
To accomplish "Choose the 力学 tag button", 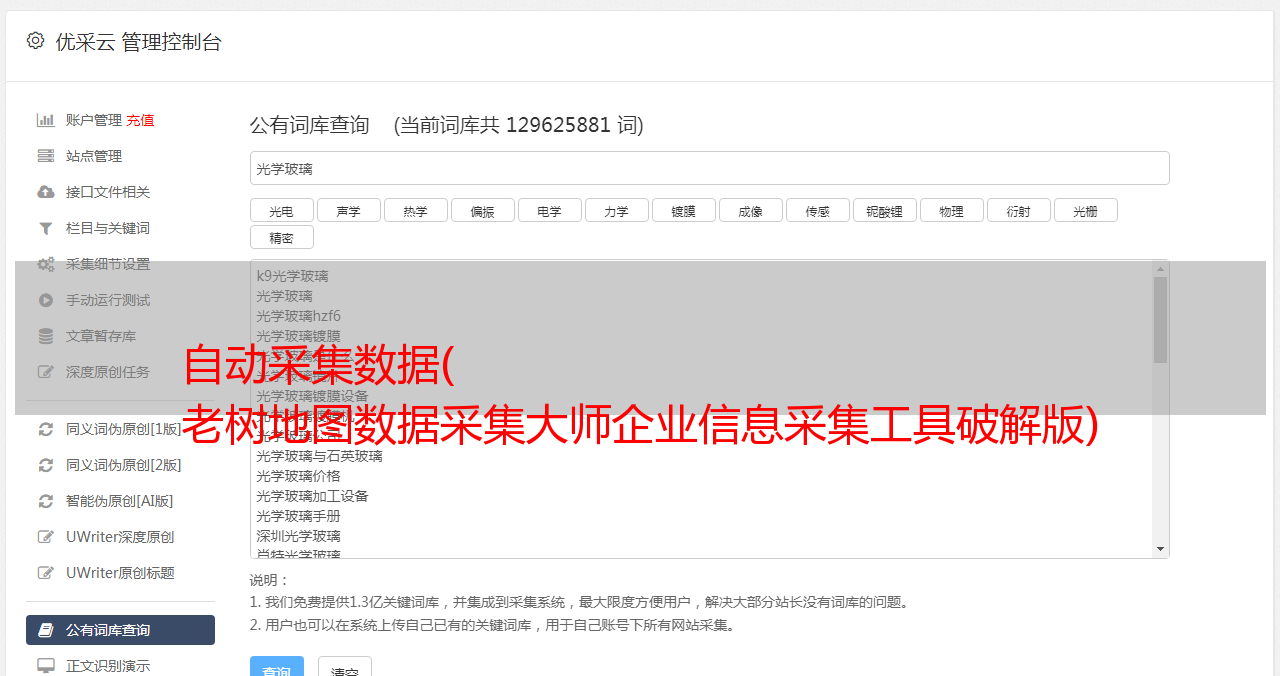I will [616, 211].
